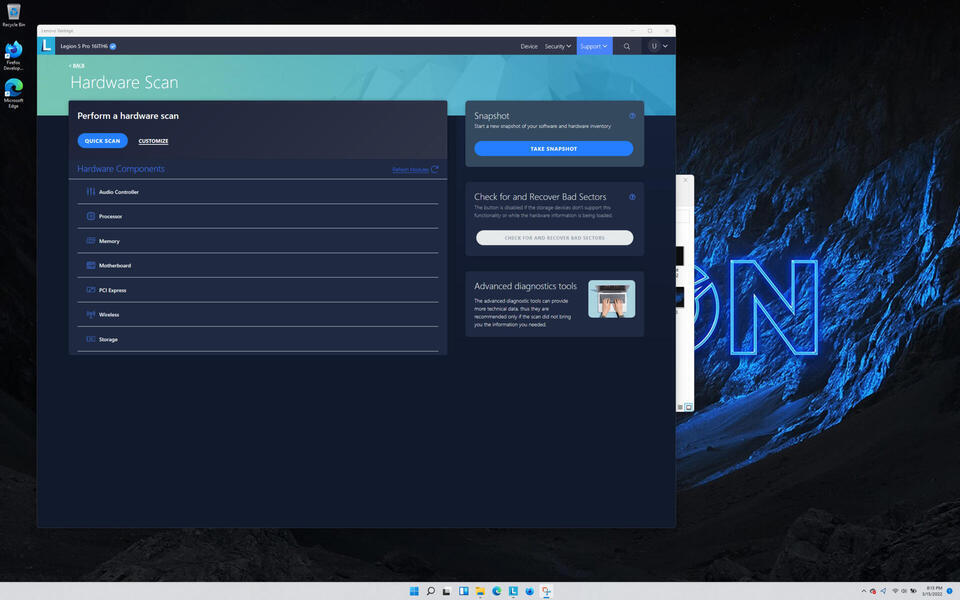Open the volume speaker tray icon
This screenshot has width=960, height=600.
[x=904, y=591]
